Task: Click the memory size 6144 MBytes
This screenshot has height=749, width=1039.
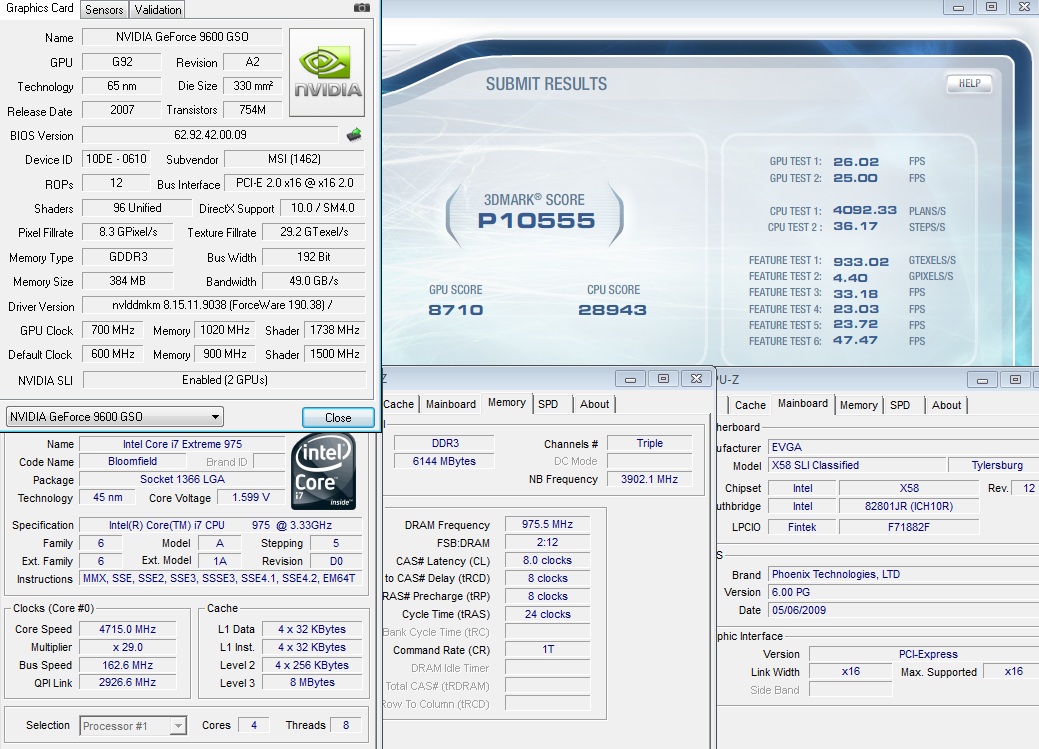Action: (444, 461)
